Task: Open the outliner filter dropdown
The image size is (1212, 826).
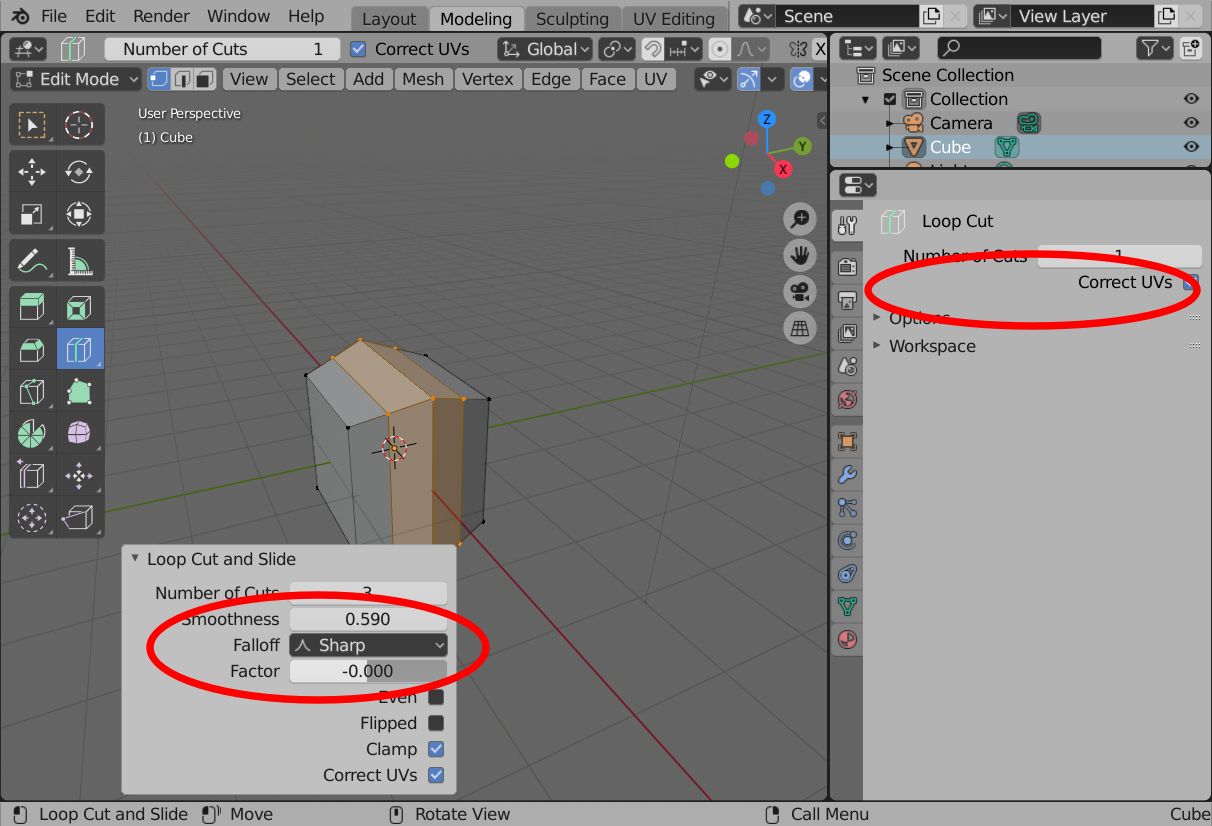Action: coord(1156,47)
